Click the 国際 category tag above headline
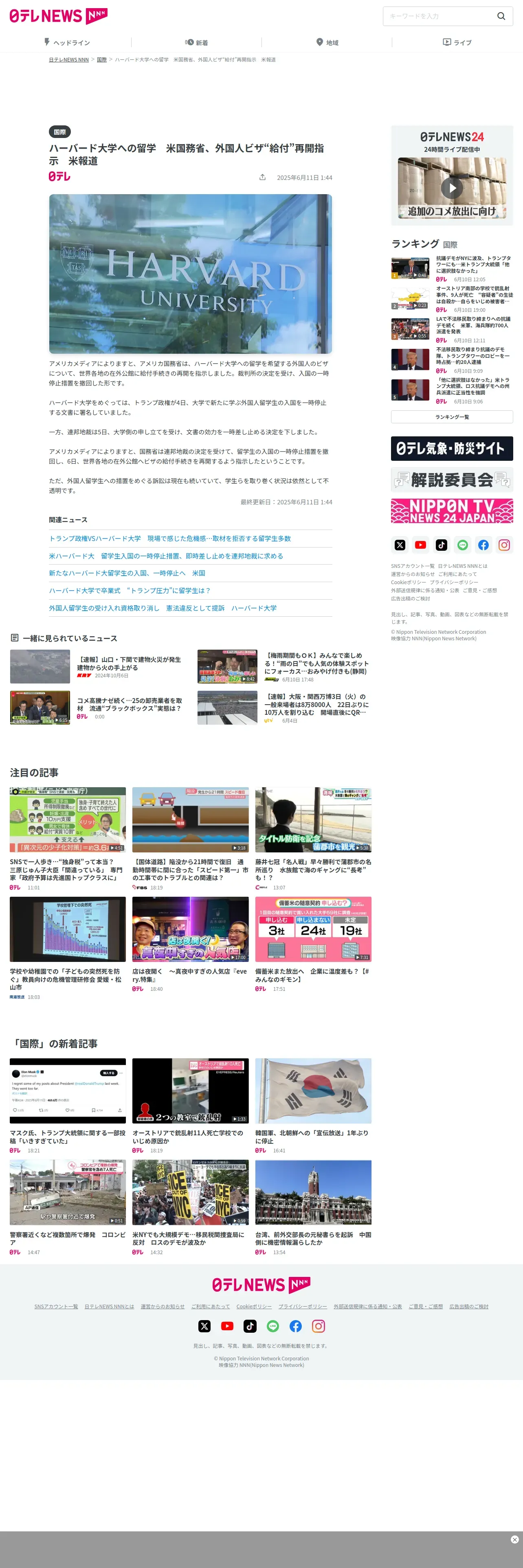 (x=59, y=131)
